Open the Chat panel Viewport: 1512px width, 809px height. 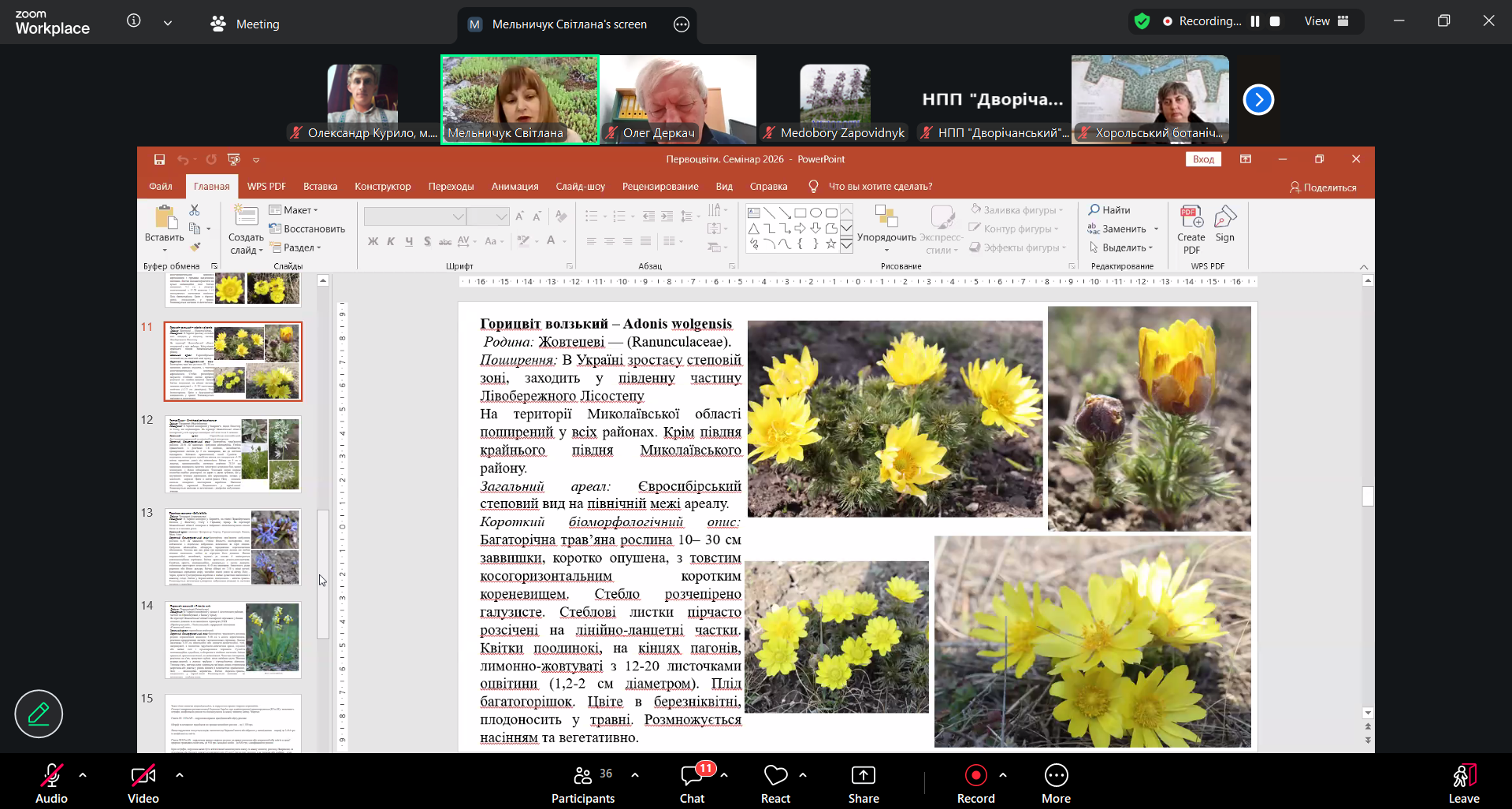click(692, 776)
